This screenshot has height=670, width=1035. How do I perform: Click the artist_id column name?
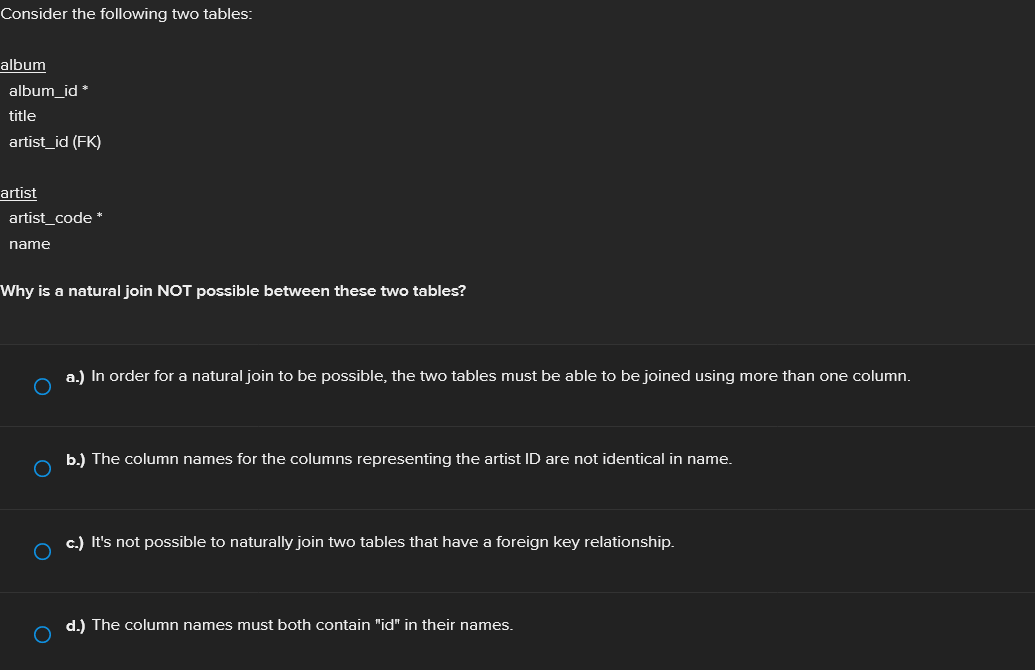click(x=38, y=142)
